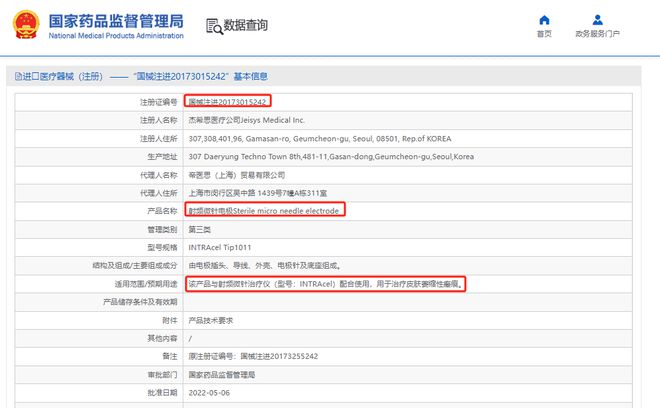Select registration number 国械注进20173015242 value
The image size is (660, 408).
[227, 102]
